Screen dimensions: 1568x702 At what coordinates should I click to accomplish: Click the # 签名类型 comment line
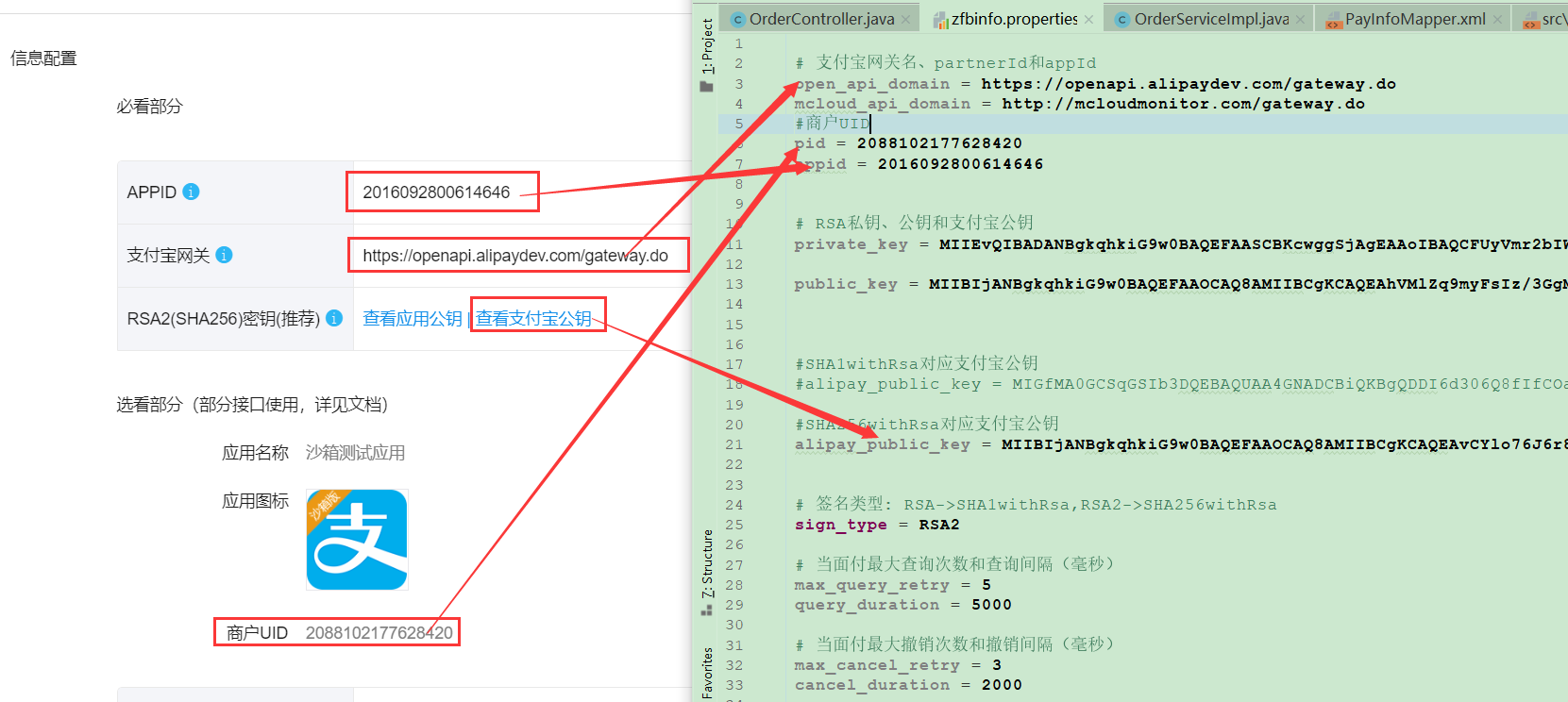click(x=1035, y=505)
